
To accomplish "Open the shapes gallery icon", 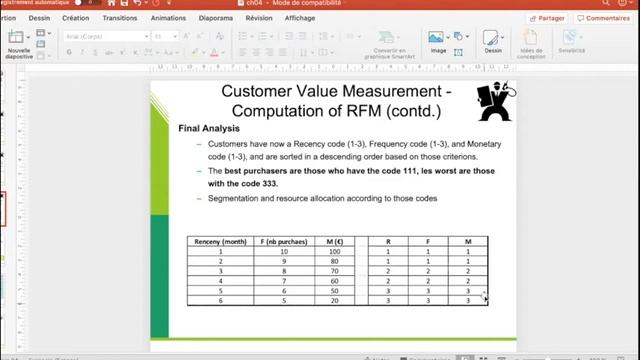I will (458, 36).
